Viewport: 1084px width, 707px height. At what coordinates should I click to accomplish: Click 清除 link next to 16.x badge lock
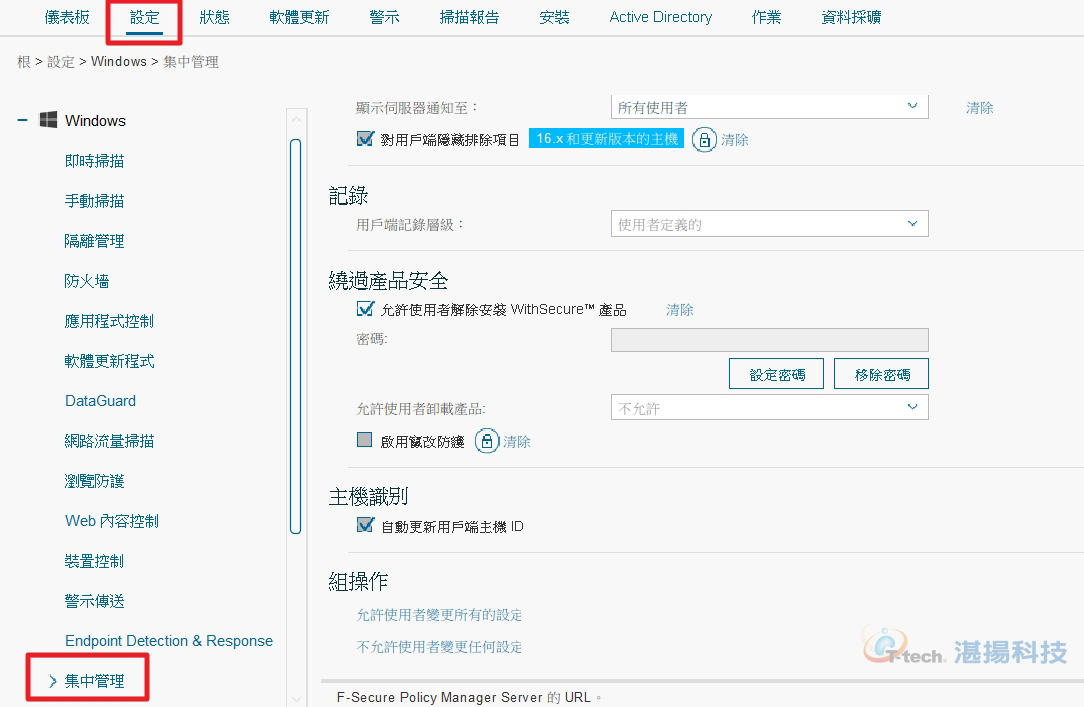coord(735,140)
